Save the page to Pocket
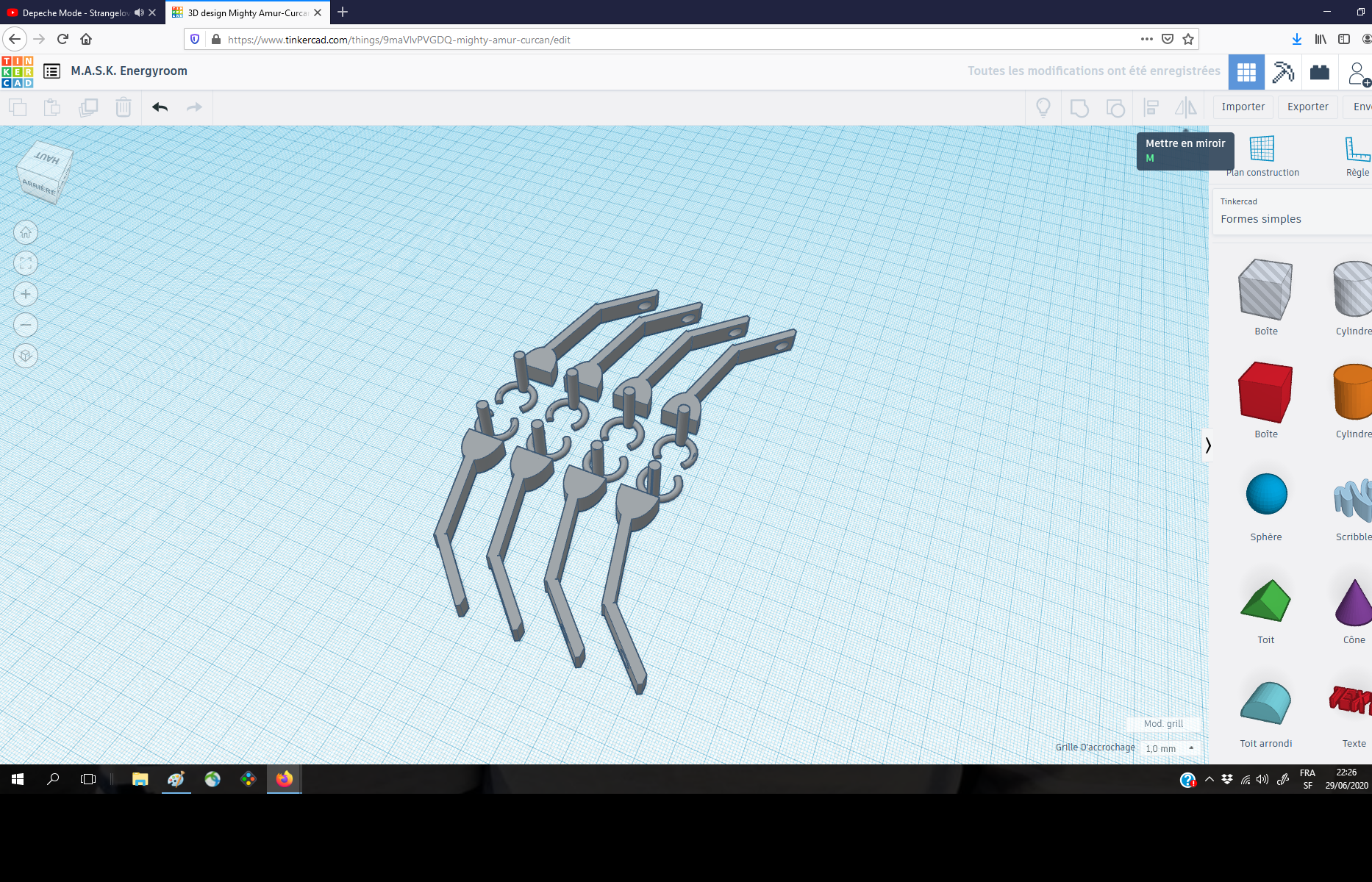Screen dimensions: 1372x882 tap(1168, 40)
